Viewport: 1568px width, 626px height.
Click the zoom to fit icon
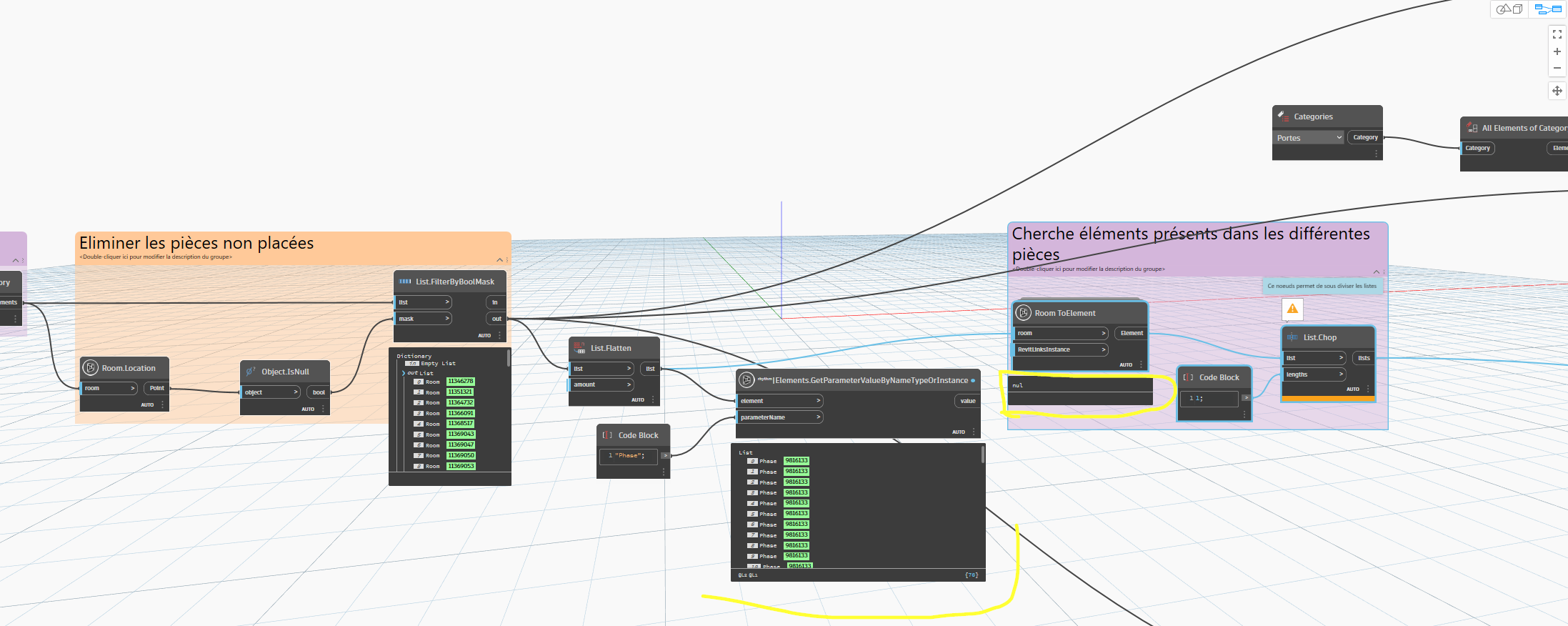coord(1557,34)
